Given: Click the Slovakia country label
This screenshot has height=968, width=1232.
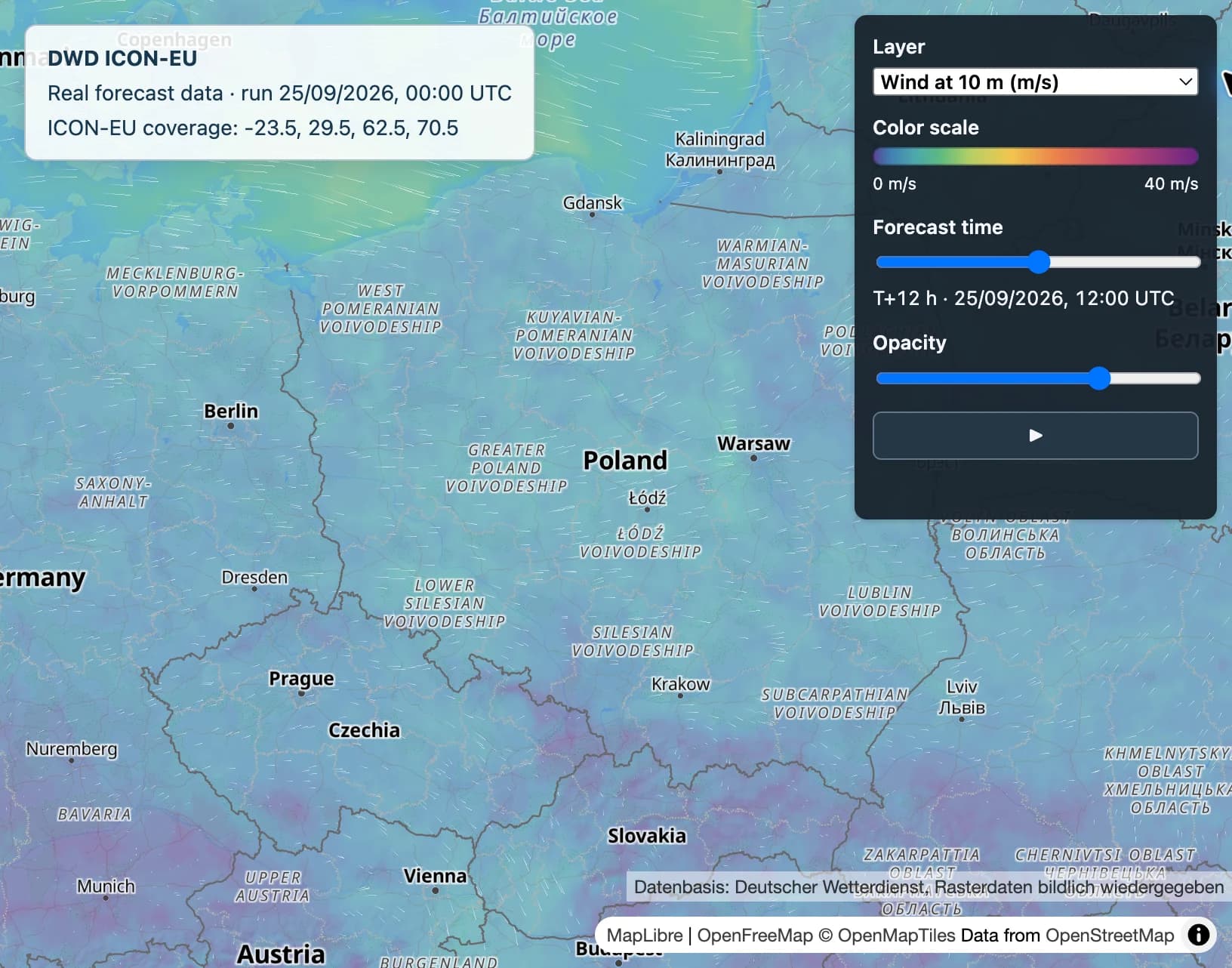Looking at the screenshot, I should 647,836.
